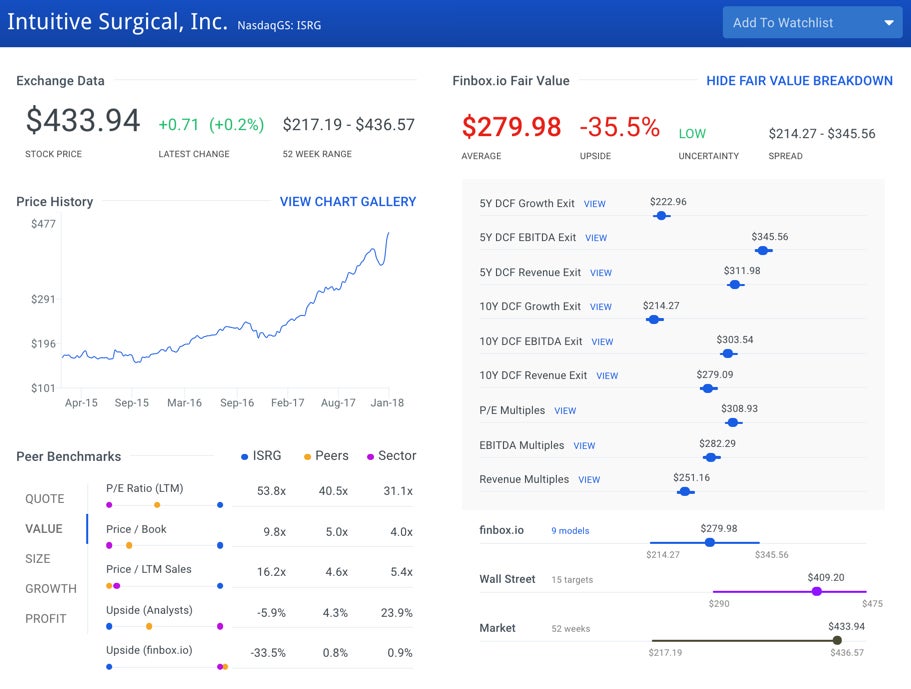Image resolution: width=911 pixels, height=689 pixels.
Task: Click the $303.54 marker on 10Y DCF EBITDA Exit
Action: click(x=728, y=353)
